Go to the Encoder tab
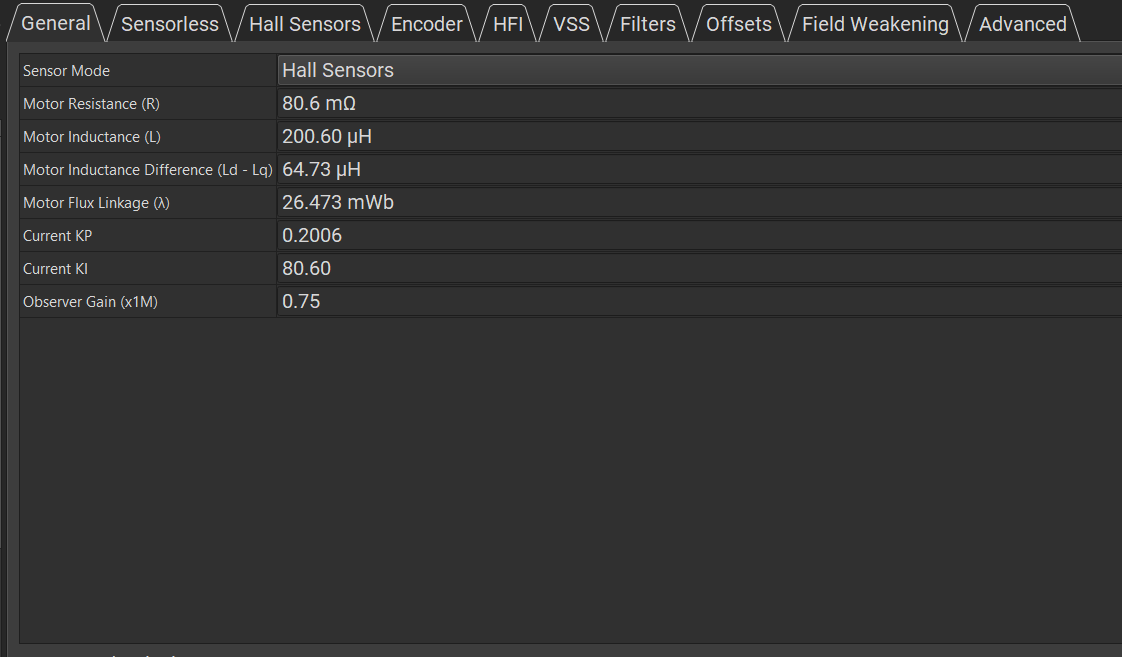The image size is (1122, 657). [x=426, y=24]
